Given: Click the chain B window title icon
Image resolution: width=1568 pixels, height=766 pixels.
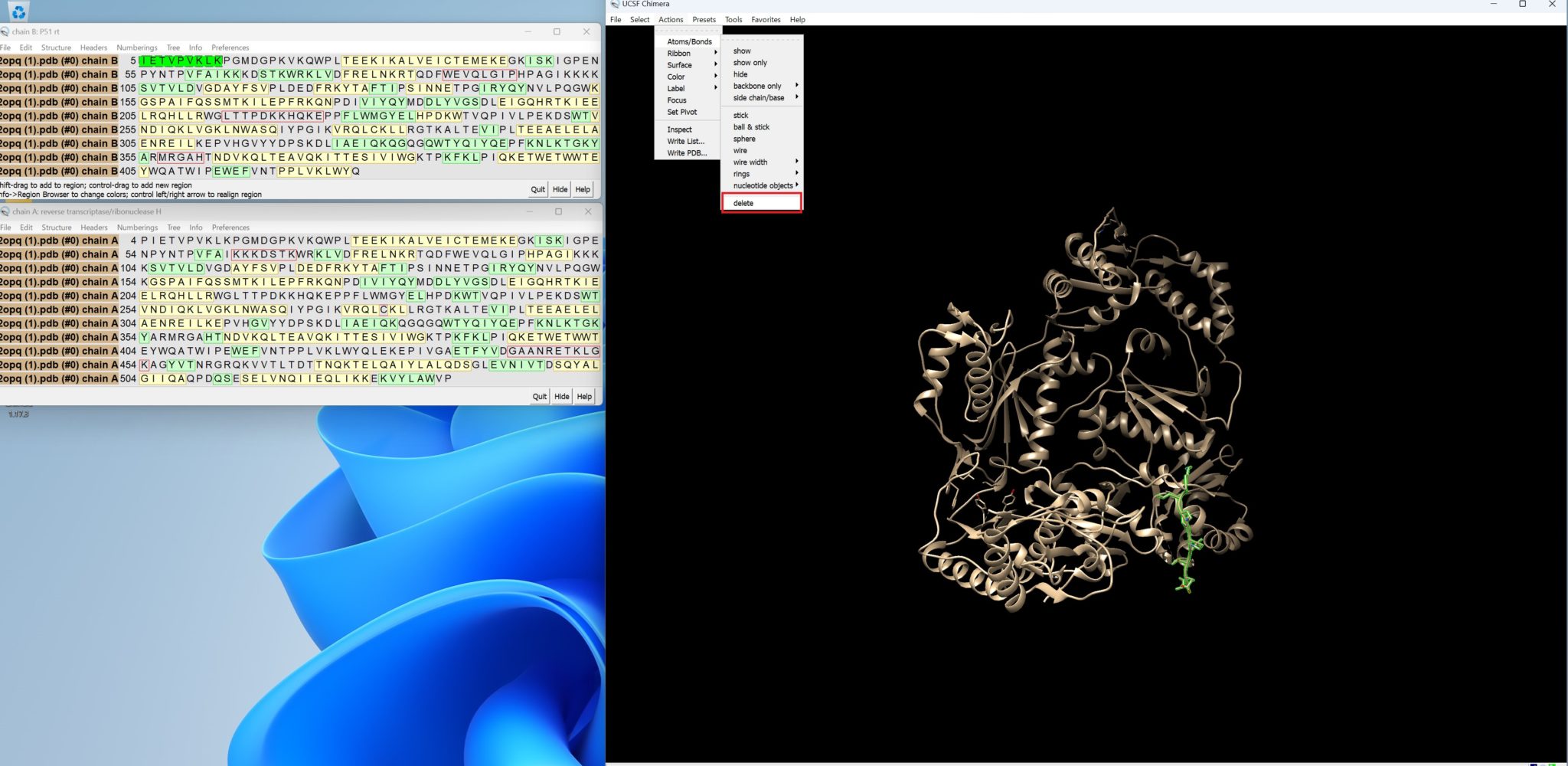Looking at the screenshot, I should (x=5, y=31).
